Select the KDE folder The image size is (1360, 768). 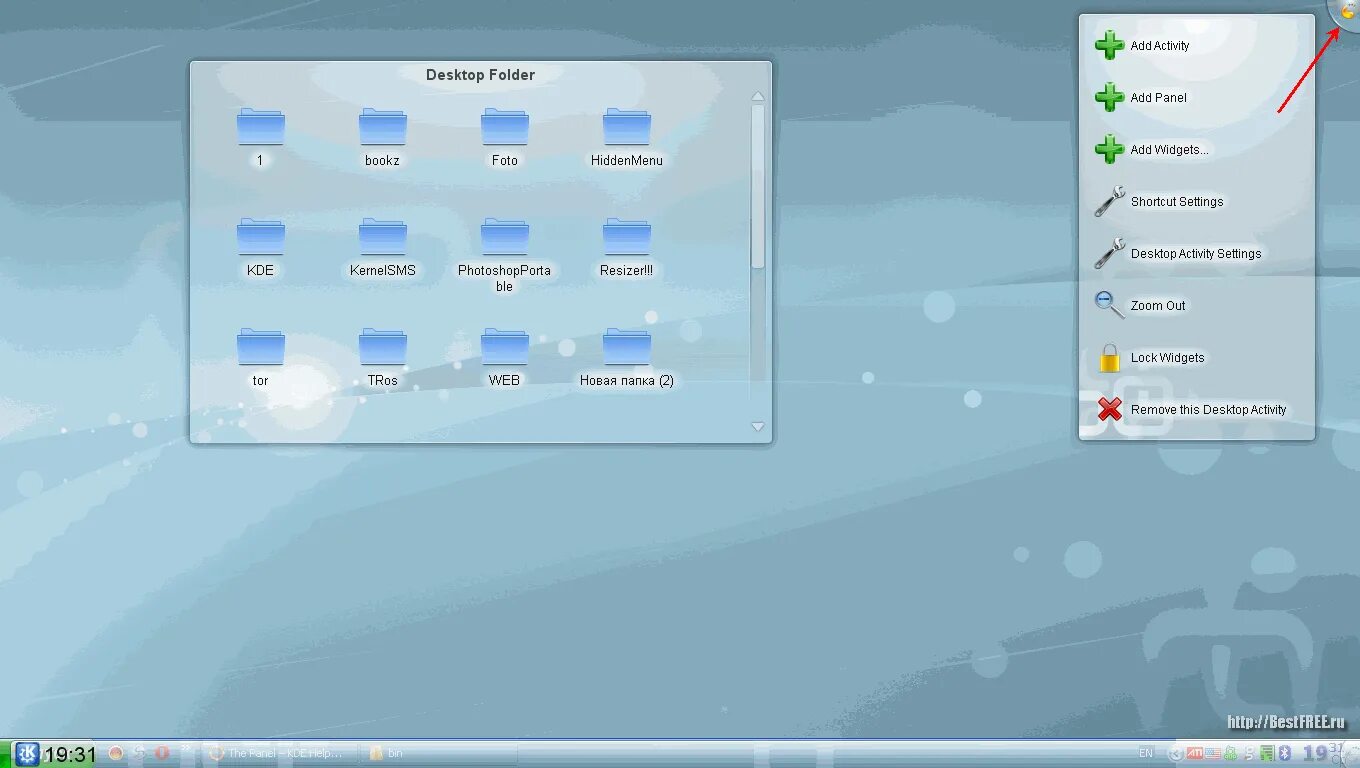coord(260,247)
